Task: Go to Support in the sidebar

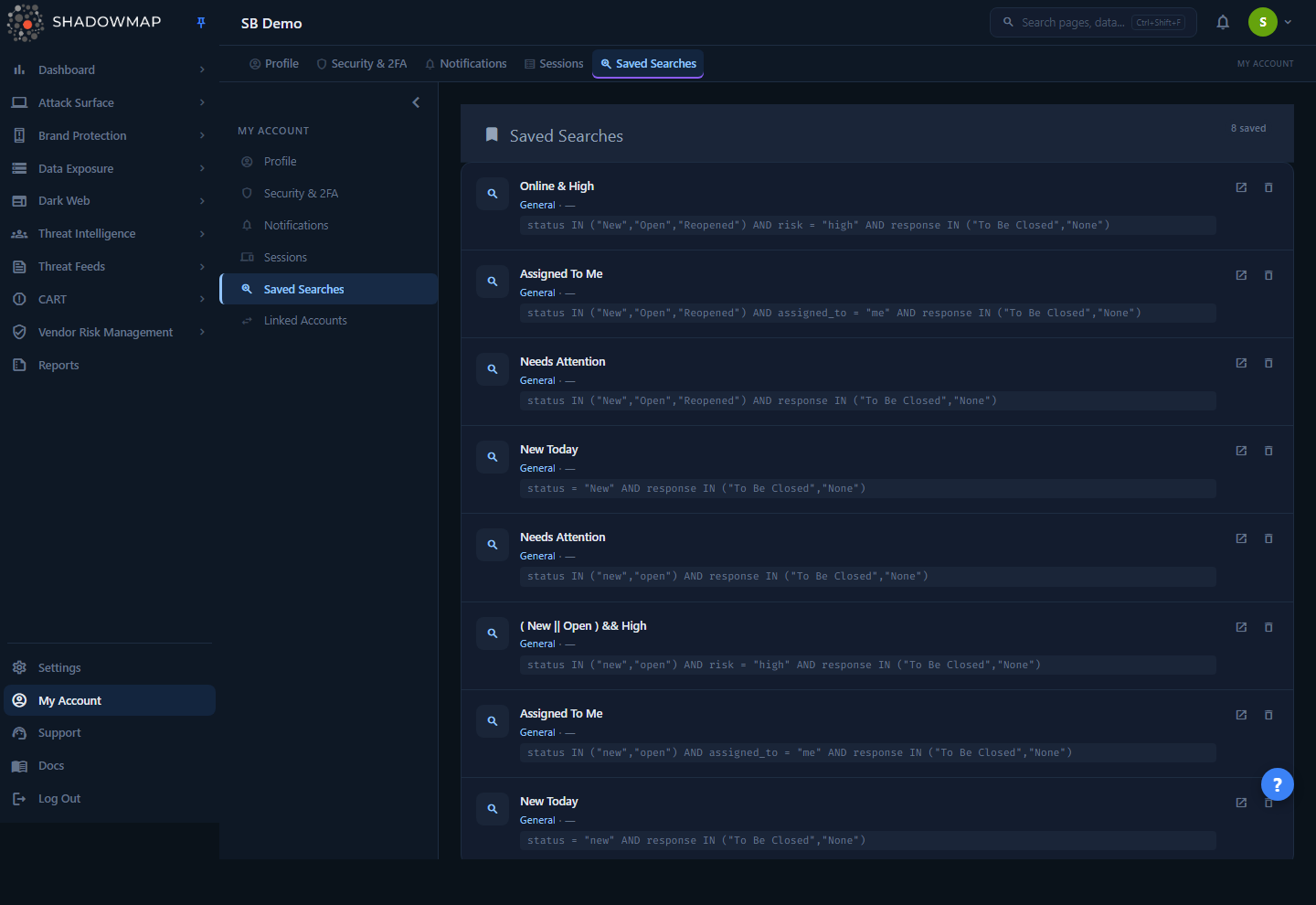Action: [x=110, y=733]
